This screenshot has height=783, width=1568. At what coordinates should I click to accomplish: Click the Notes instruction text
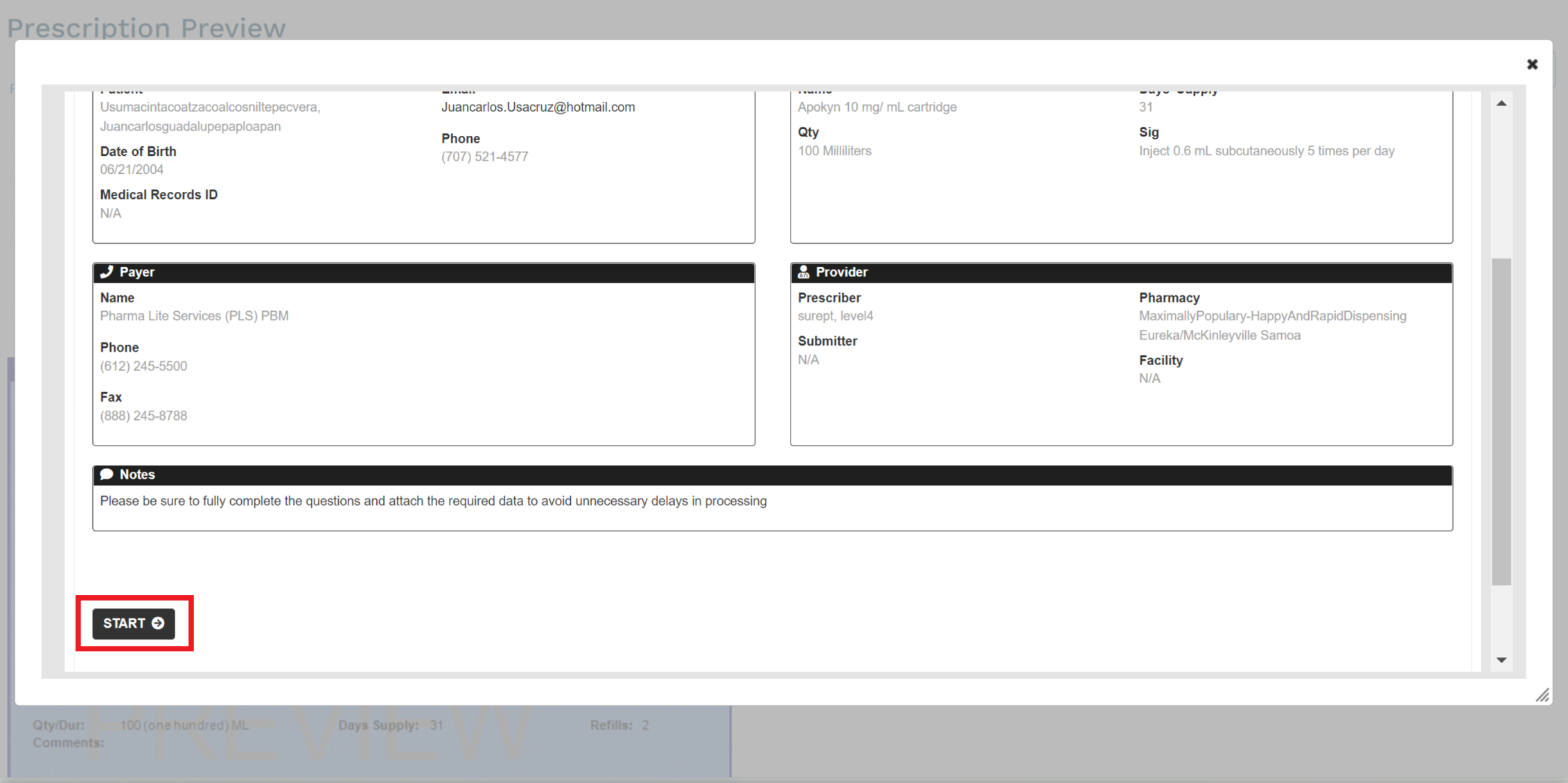point(433,500)
